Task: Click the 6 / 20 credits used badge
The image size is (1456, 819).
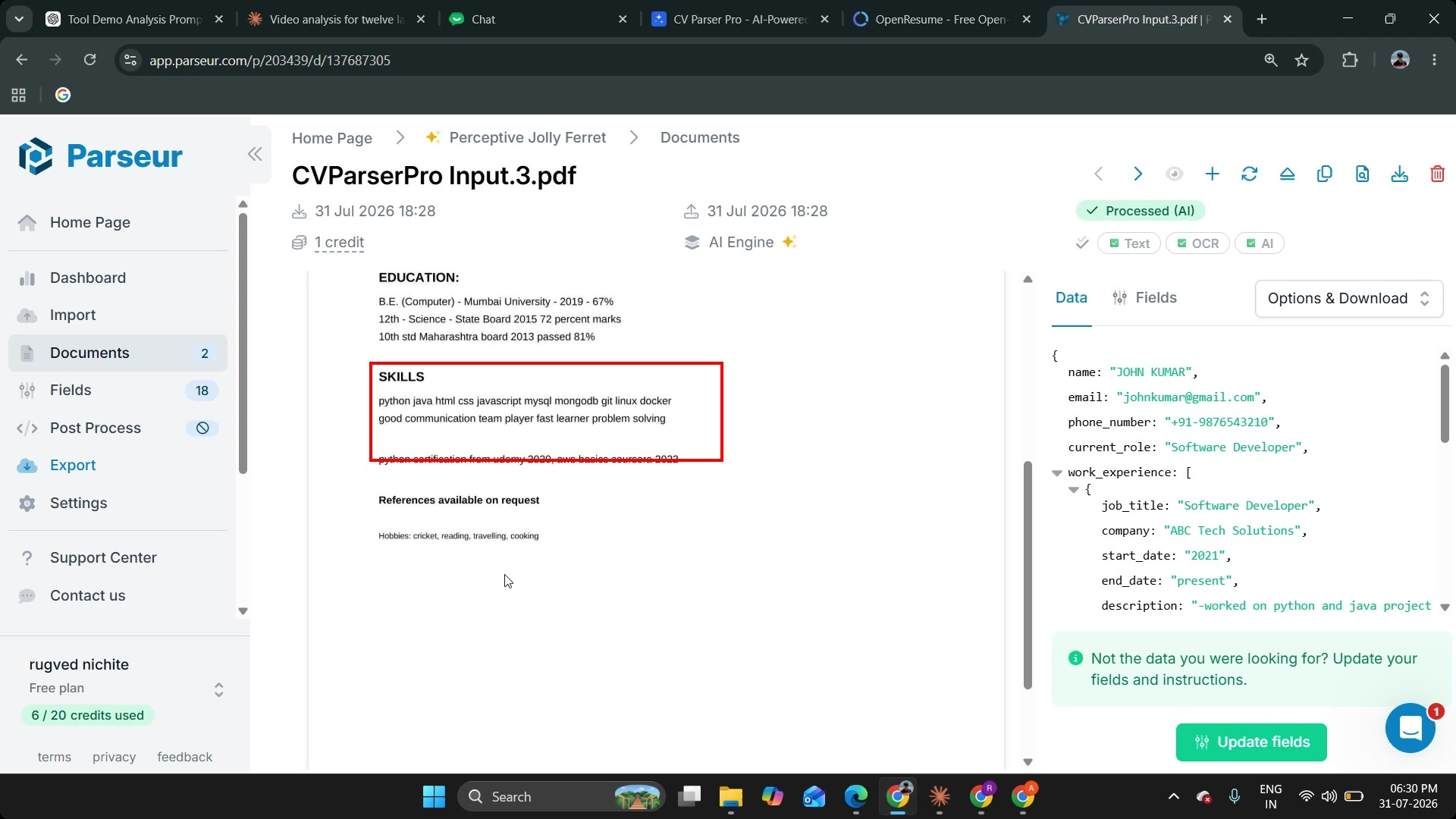Action: 87,715
